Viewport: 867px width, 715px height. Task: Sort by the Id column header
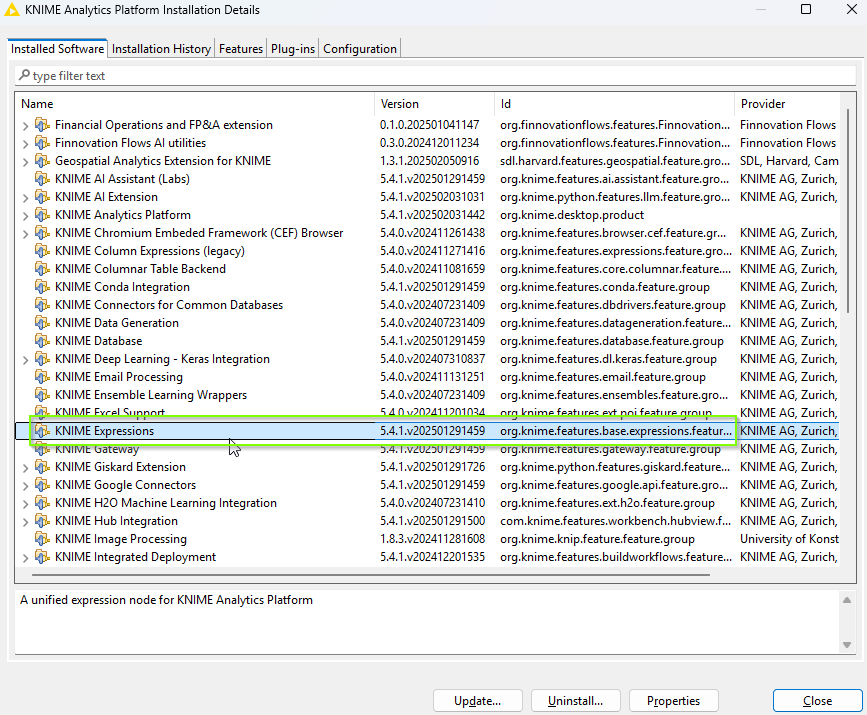click(614, 103)
